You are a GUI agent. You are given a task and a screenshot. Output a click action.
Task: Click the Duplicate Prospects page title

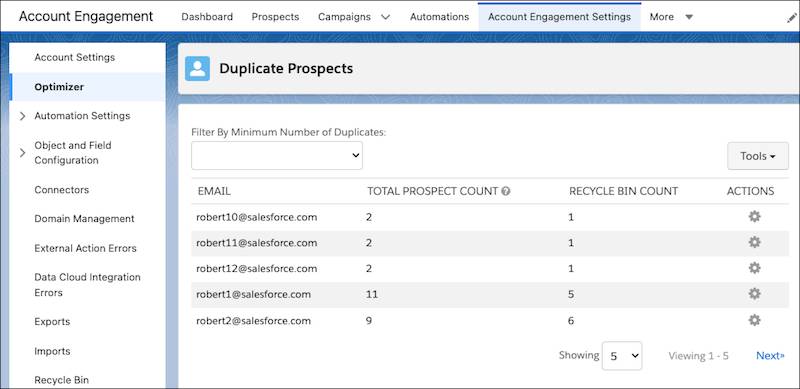point(286,68)
